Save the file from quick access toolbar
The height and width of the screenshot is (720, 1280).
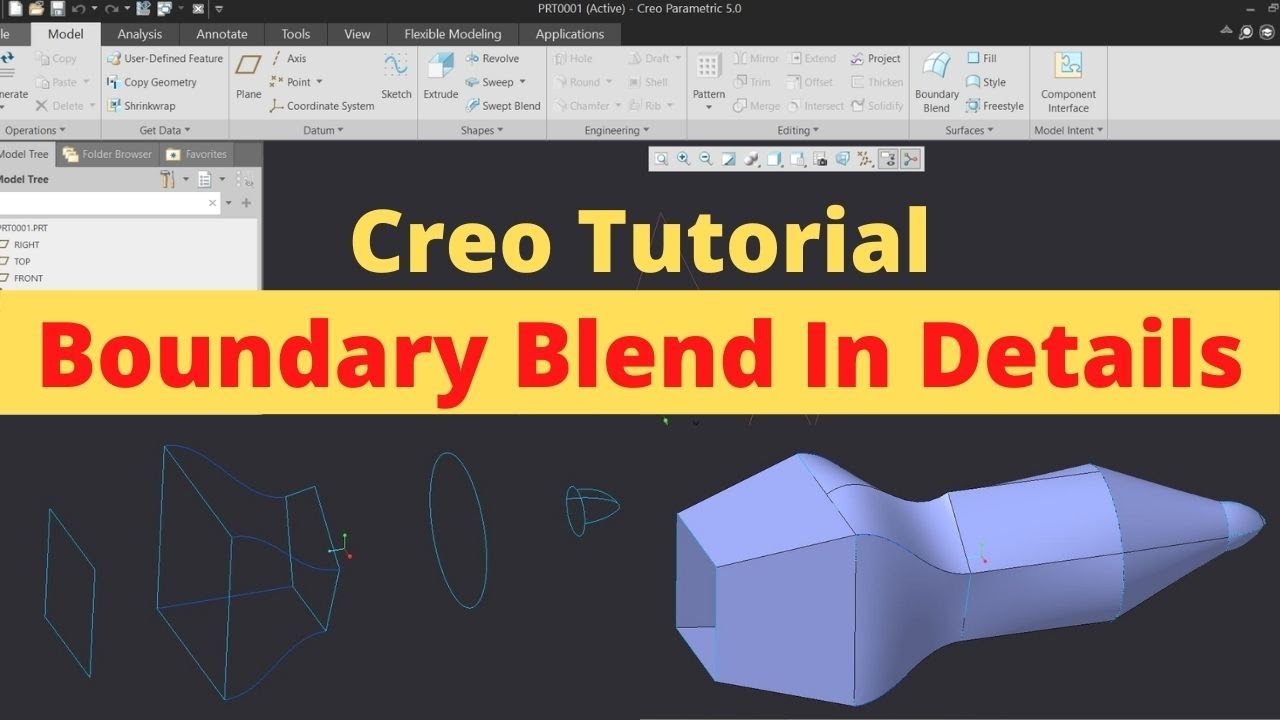pos(57,9)
